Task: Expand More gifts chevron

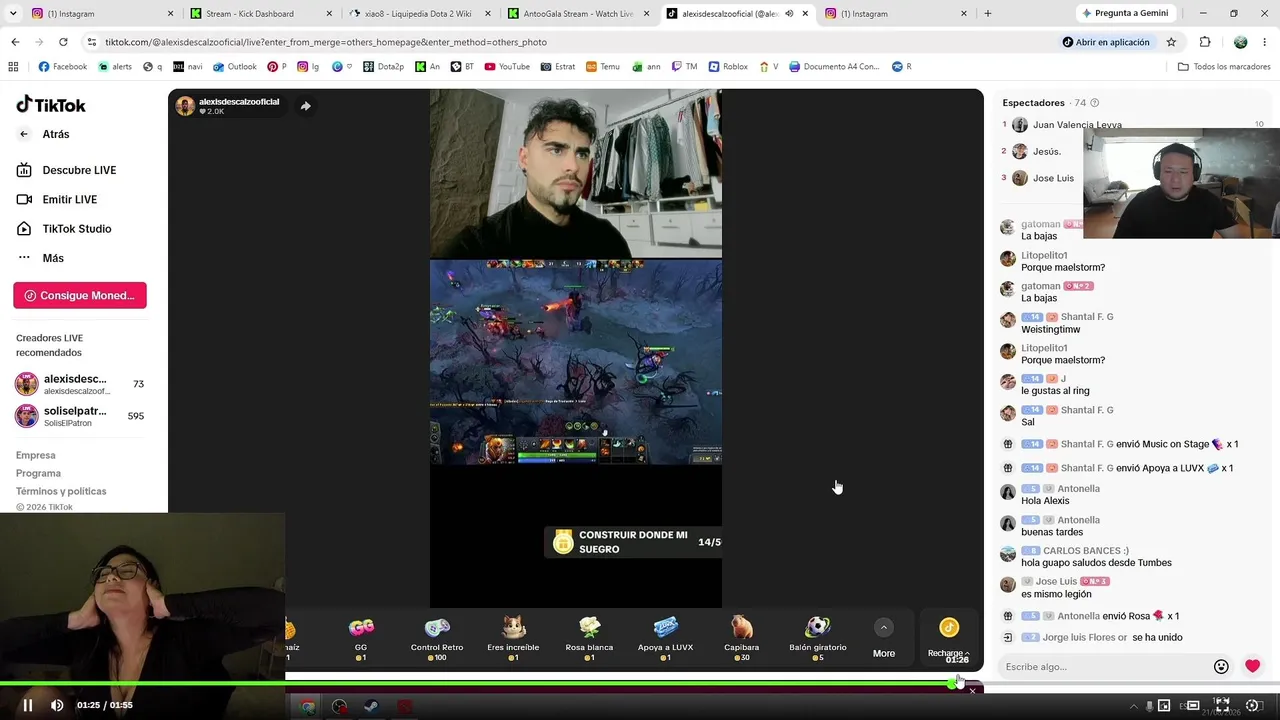Action: 883,628
